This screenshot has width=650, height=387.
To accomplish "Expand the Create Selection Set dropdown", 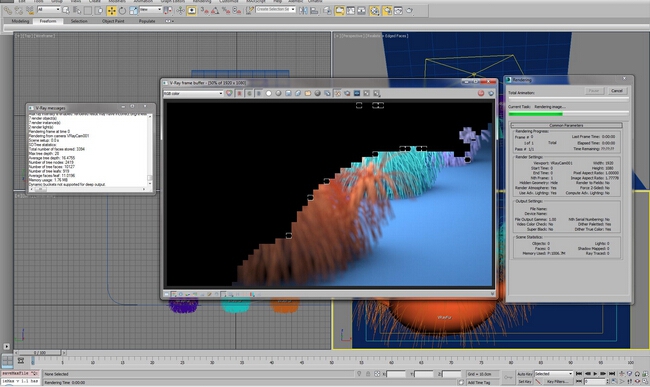I will click(276, 9).
